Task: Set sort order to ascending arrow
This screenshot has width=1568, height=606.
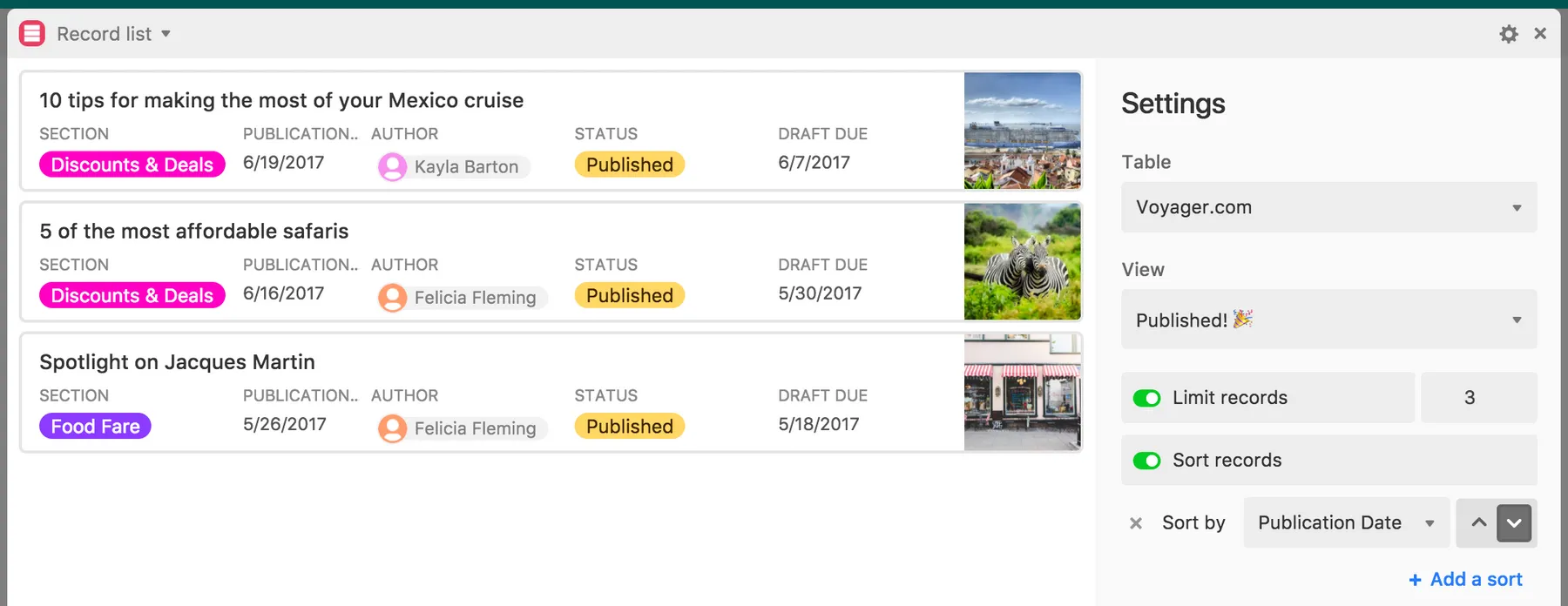Action: tap(1478, 523)
